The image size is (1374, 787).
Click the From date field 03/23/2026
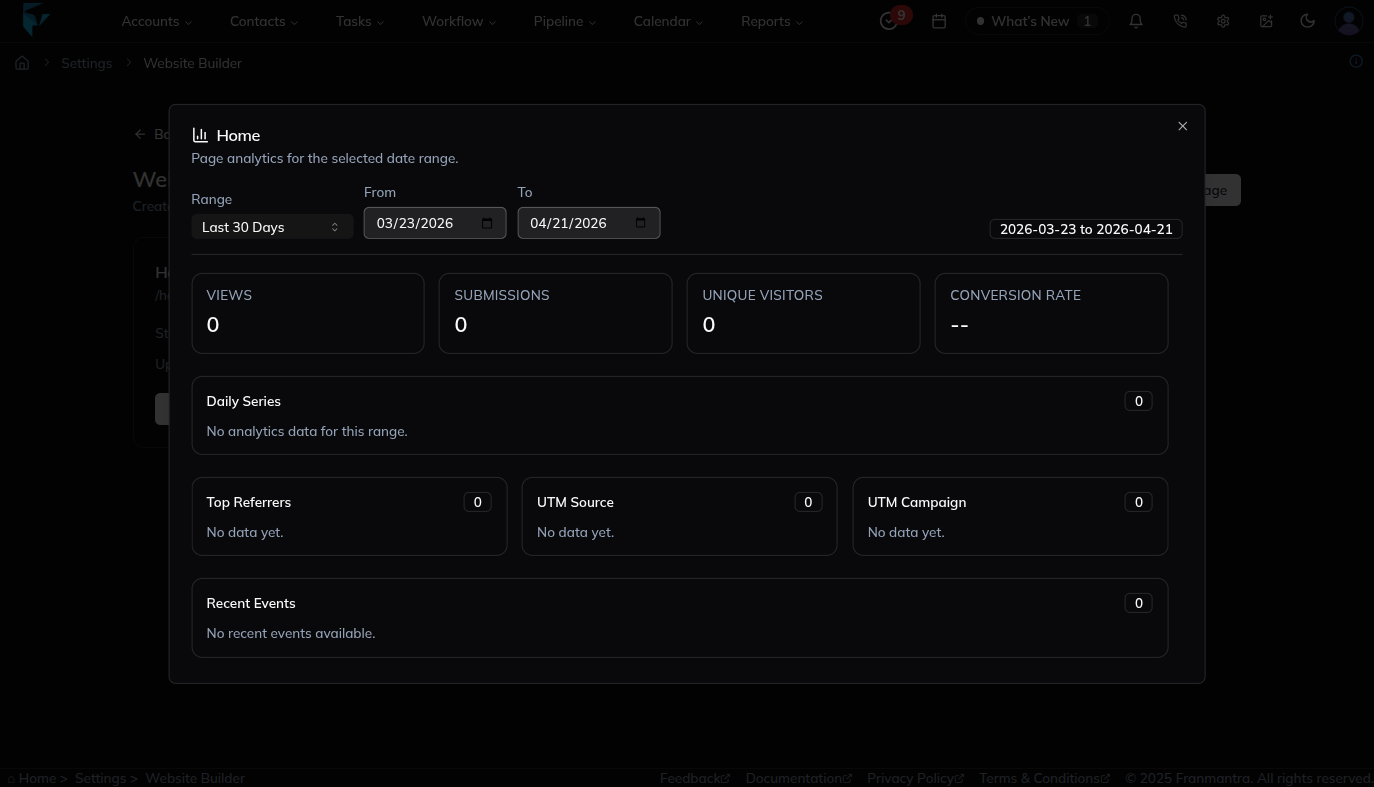click(x=435, y=223)
